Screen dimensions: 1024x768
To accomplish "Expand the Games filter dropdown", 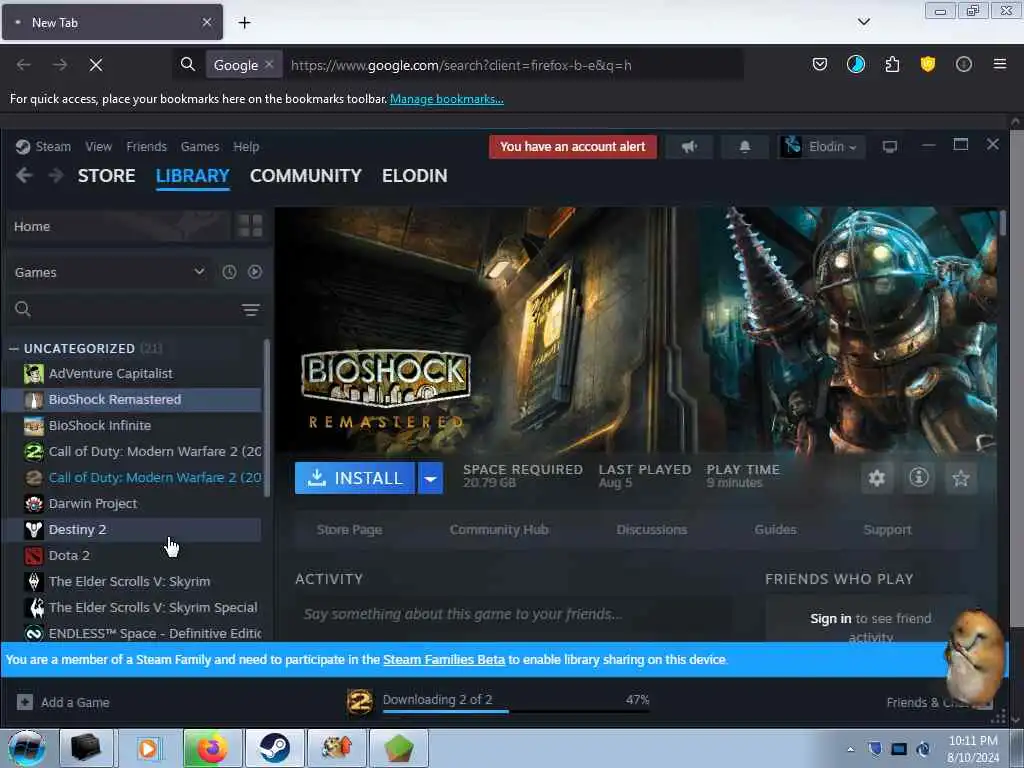I will 199,272.
